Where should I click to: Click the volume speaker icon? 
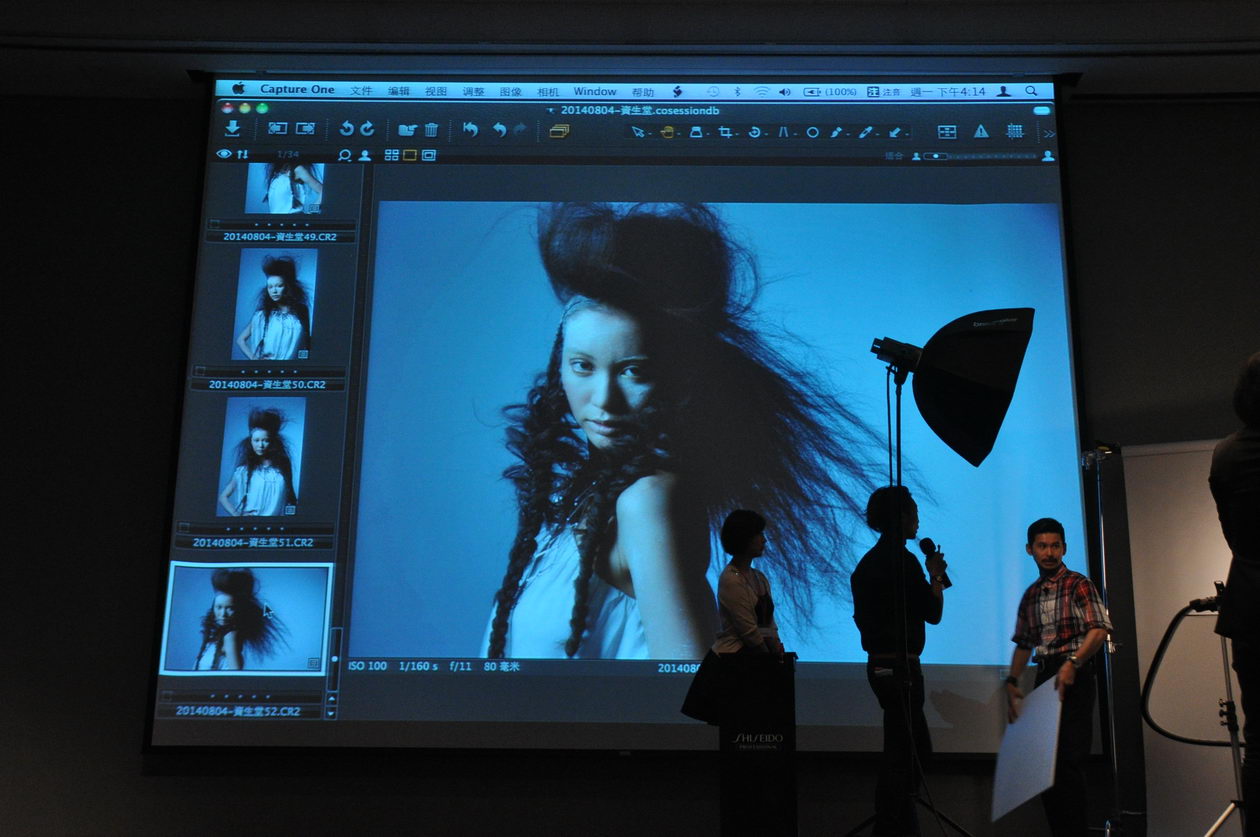click(x=785, y=91)
